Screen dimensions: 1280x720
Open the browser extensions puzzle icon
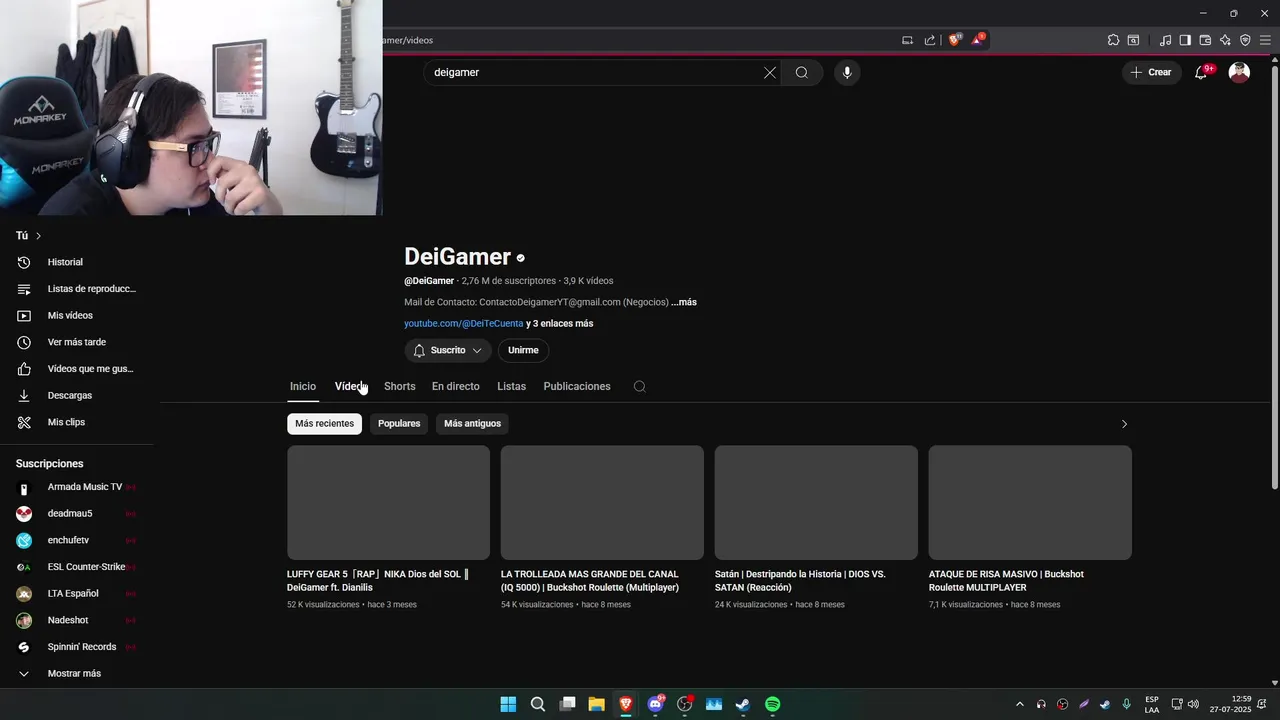pos(1113,40)
